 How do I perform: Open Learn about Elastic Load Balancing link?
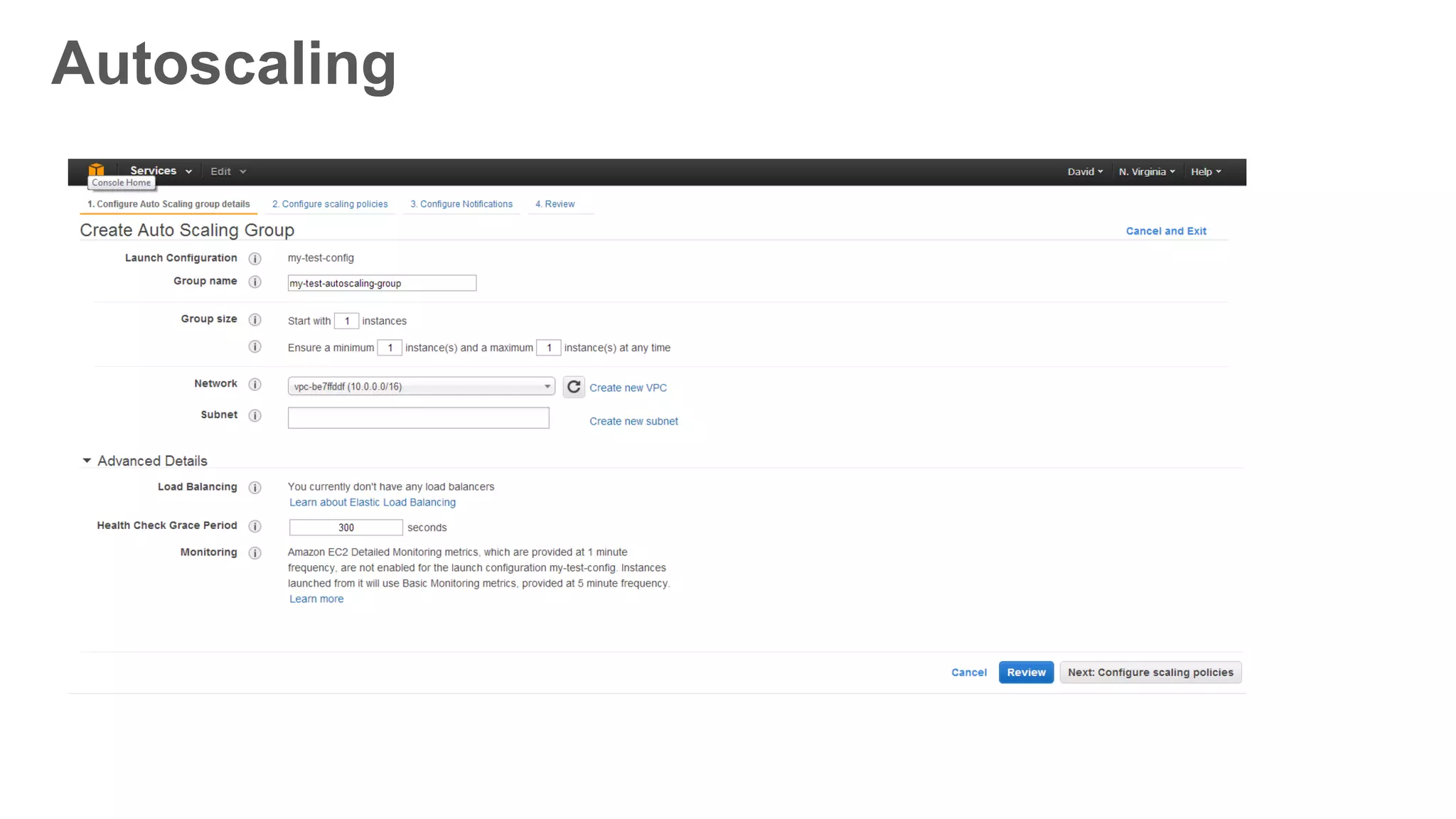[373, 502]
